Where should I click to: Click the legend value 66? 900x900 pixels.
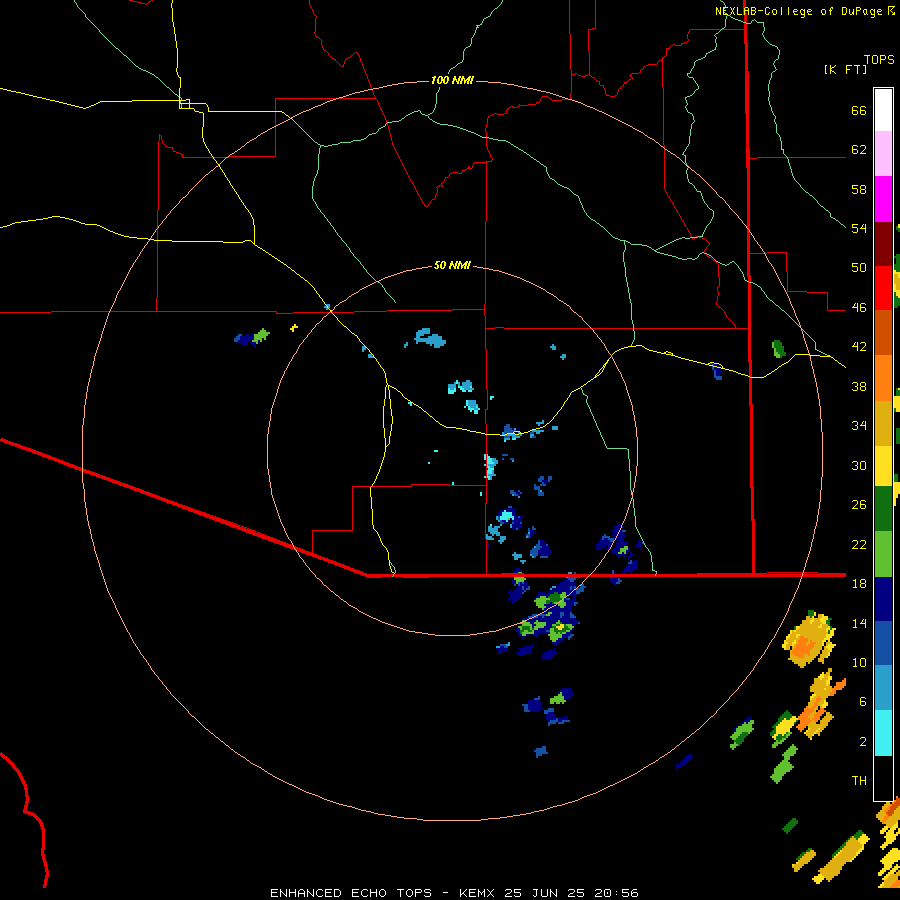(x=859, y=111)
